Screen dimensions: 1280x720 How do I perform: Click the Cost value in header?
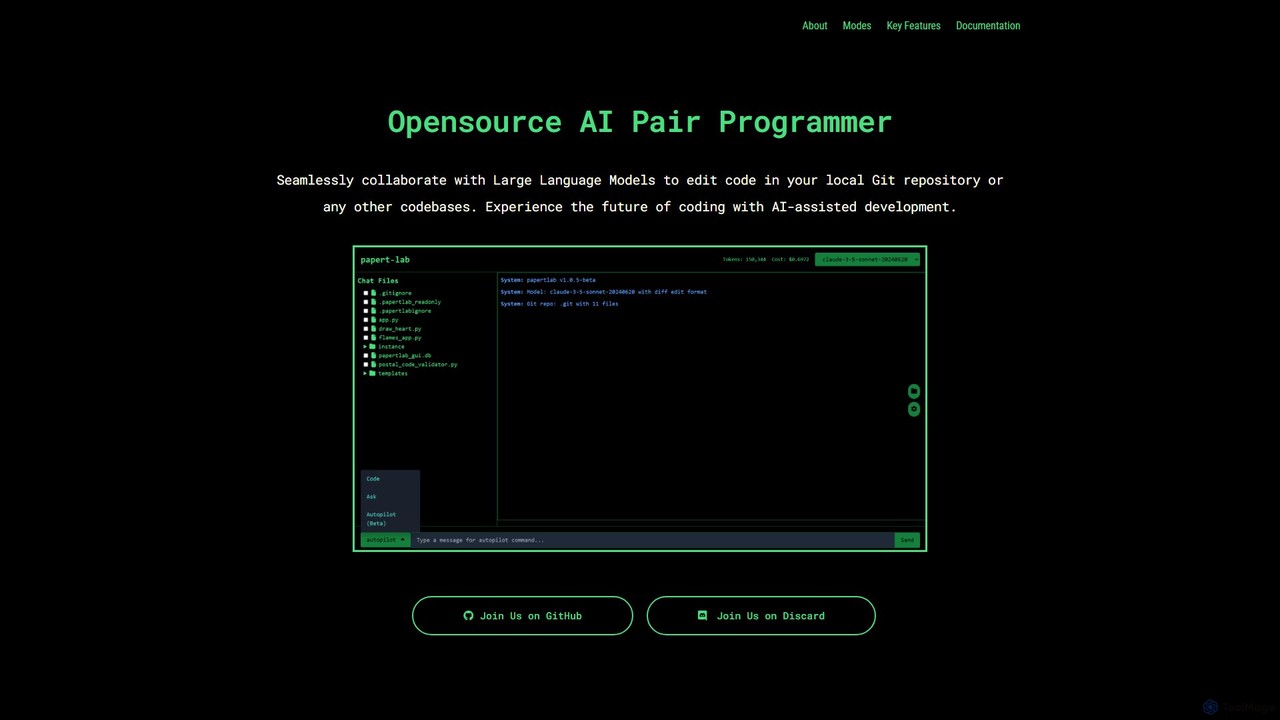[x=790, y=259]
